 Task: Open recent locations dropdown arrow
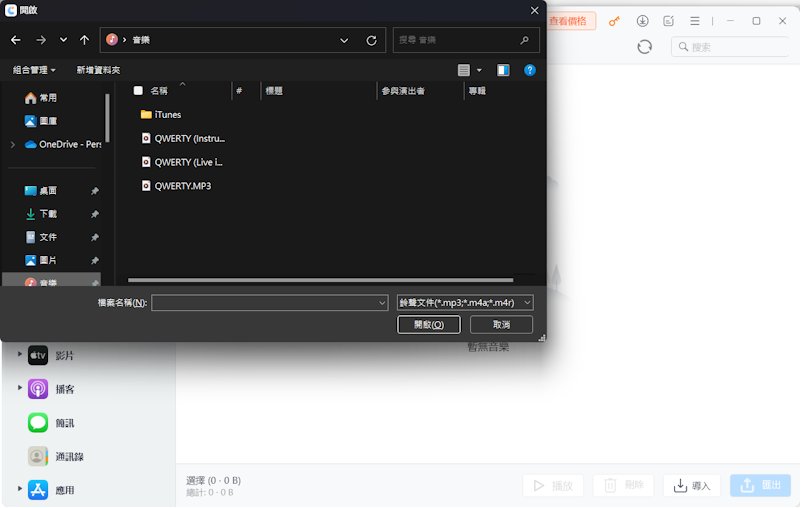(x=63, y=40)
